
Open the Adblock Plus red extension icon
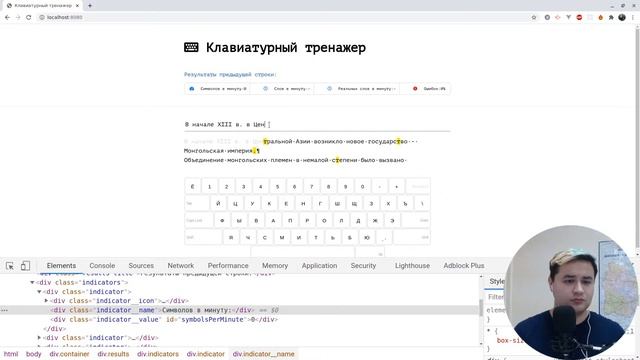(x=579, y=17)
